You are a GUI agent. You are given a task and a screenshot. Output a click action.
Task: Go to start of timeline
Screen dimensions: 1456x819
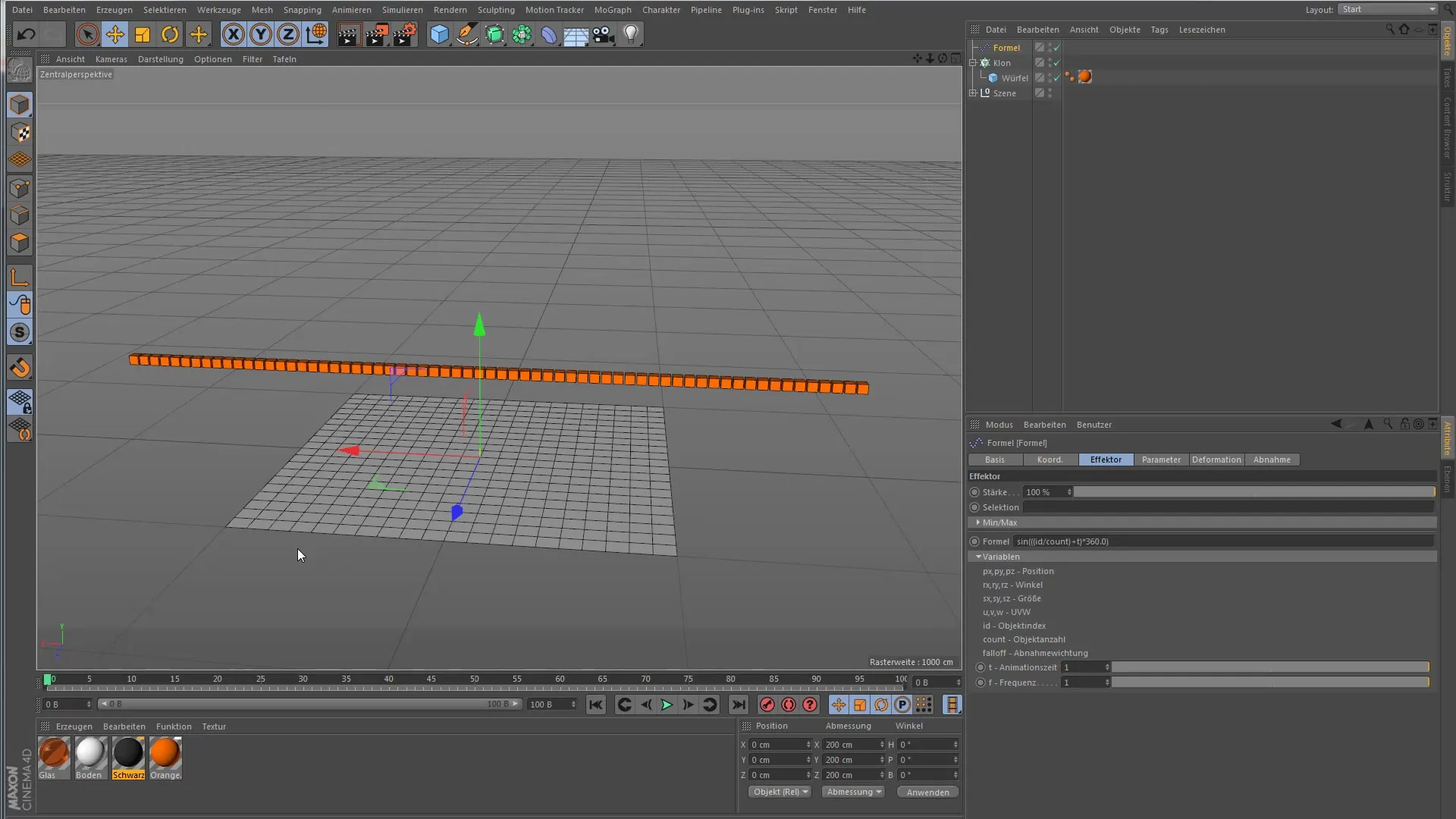596,704
